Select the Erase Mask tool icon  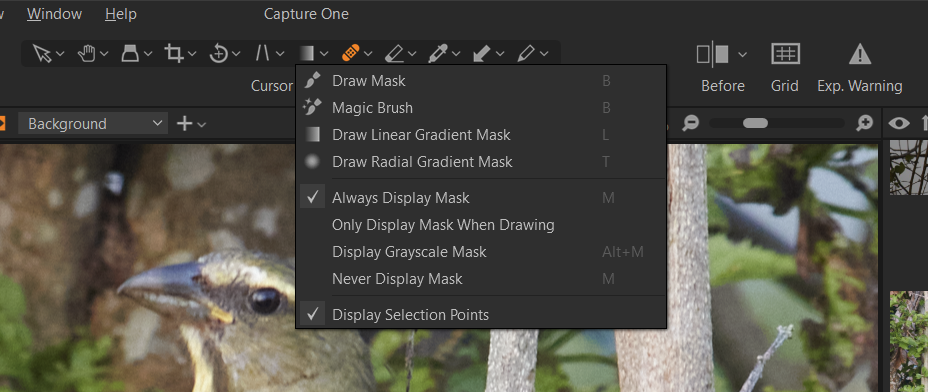[394, 54]
